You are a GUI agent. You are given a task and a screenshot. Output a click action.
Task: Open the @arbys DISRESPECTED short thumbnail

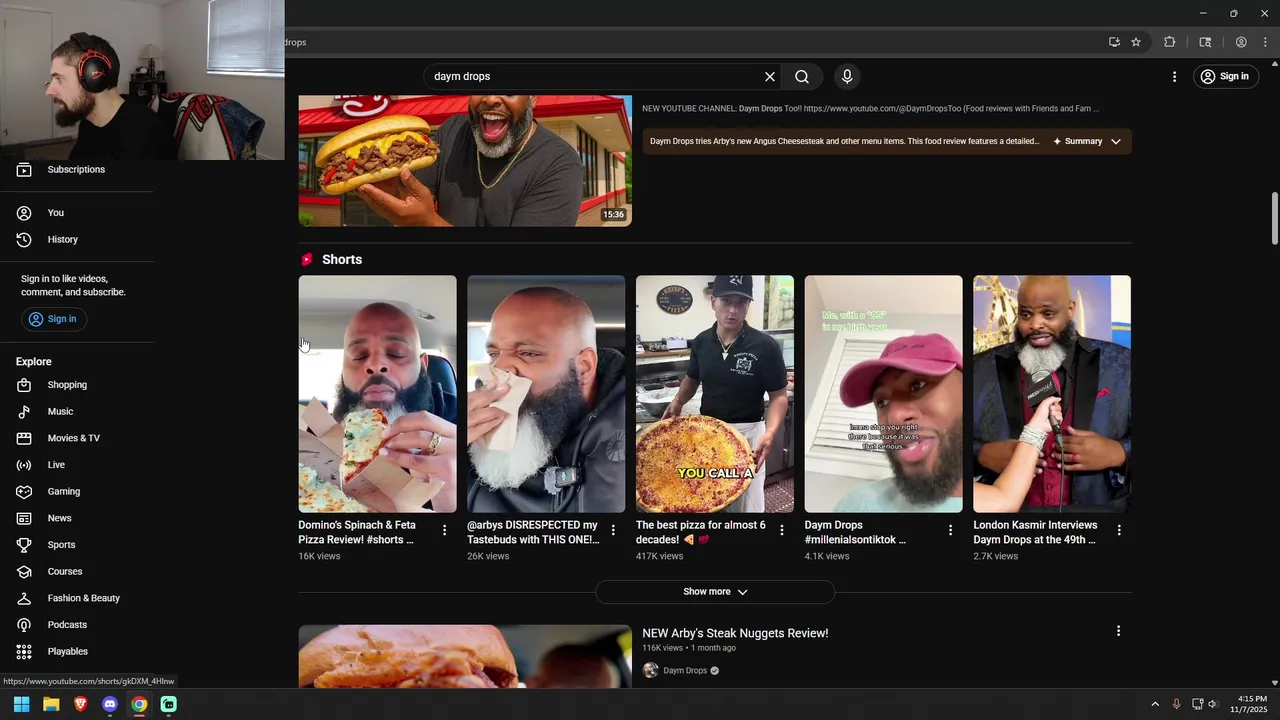click(x=546, y=394)
